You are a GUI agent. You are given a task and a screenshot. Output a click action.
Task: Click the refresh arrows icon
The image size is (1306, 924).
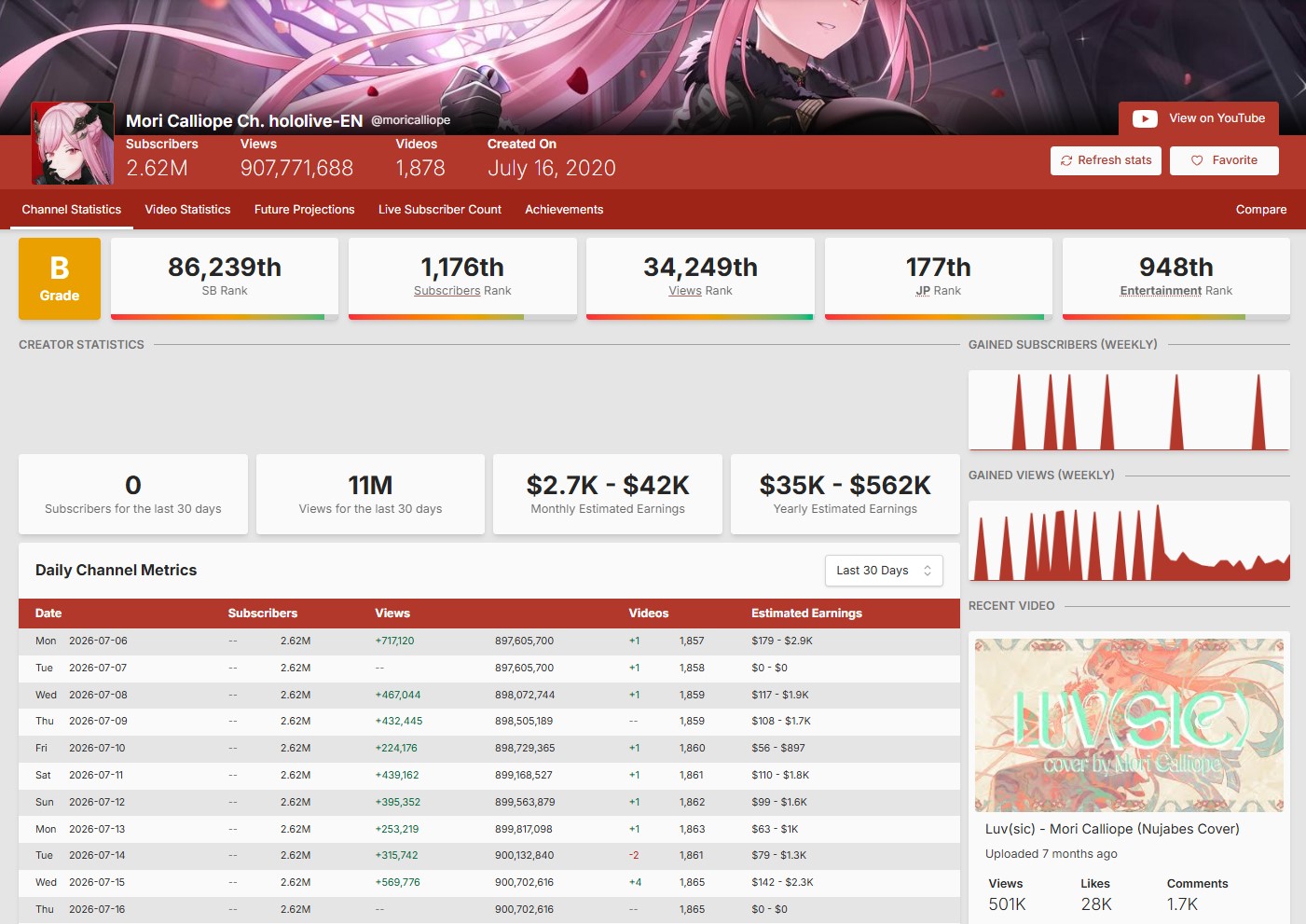(1066, 160)
